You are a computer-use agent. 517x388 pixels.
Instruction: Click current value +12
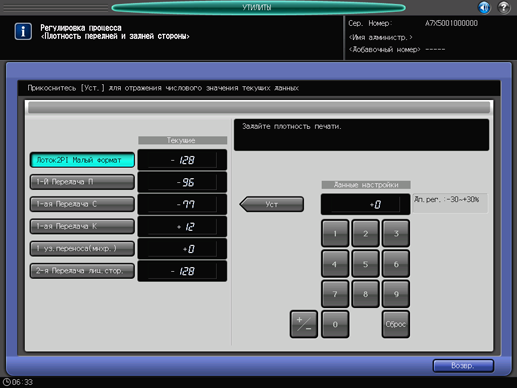coord(182,226)
